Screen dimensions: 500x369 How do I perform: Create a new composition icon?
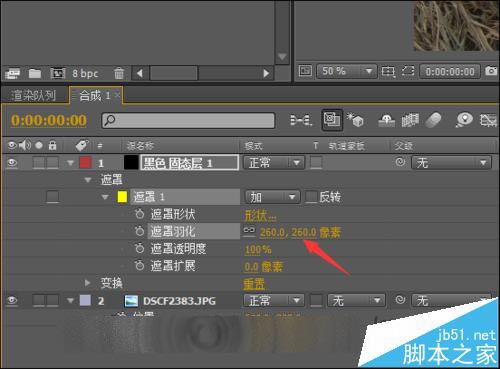[58, 73]
